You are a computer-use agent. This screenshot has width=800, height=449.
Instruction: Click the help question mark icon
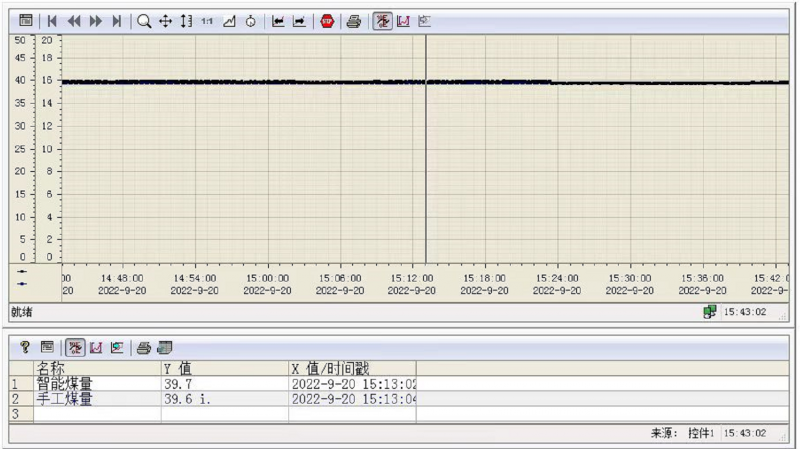point(25,348)
